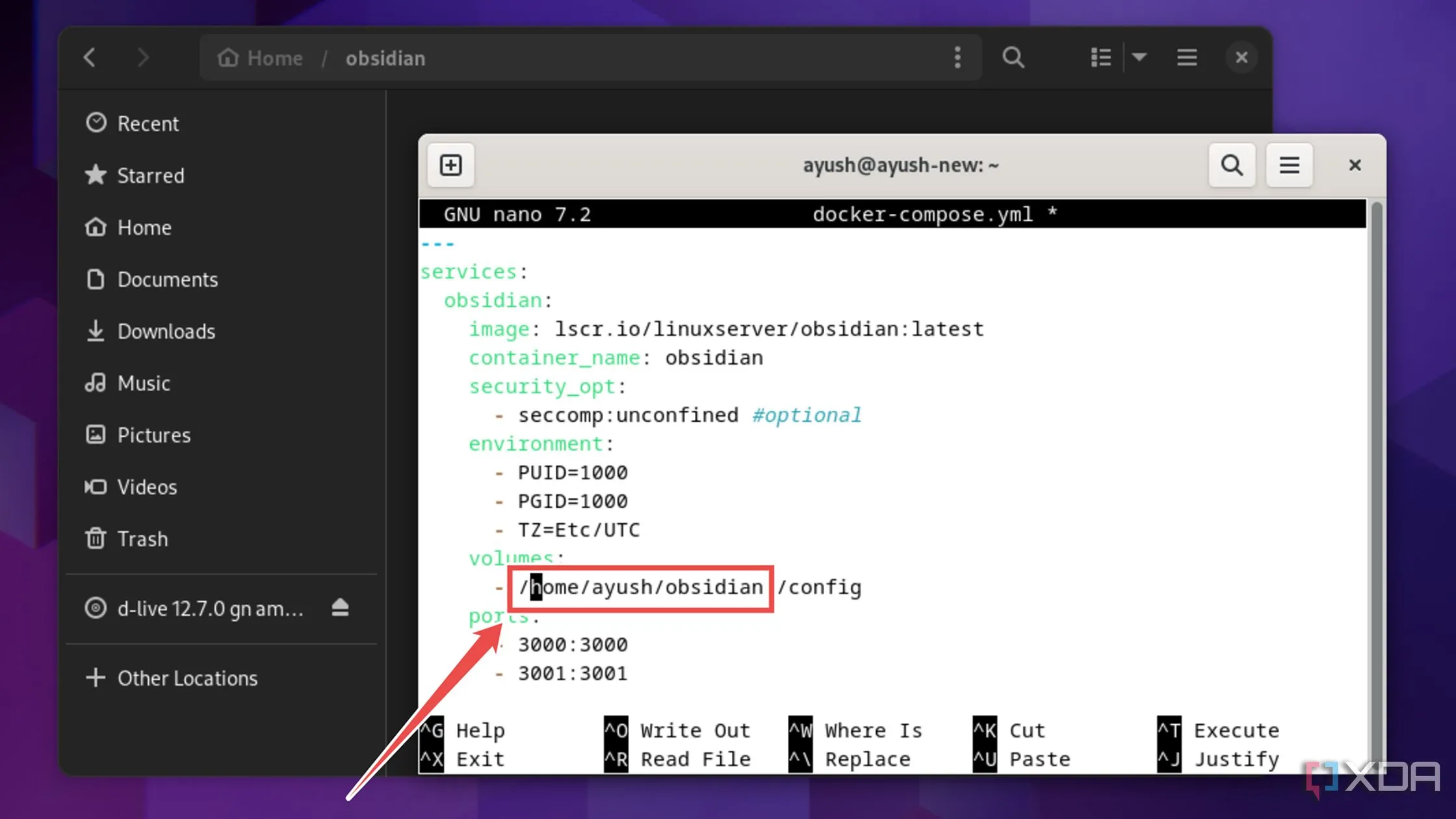Image resolution: width=1456 pixels, height=819 pixels.
Task: Close the terminal window
Action: pos(1355,165)
